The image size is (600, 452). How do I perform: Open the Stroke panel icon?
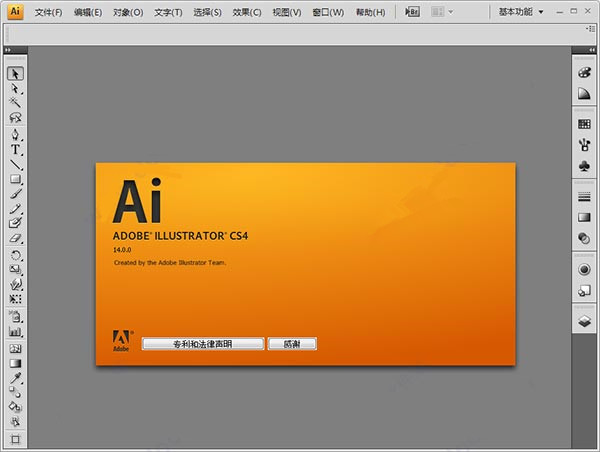(584, 196)
